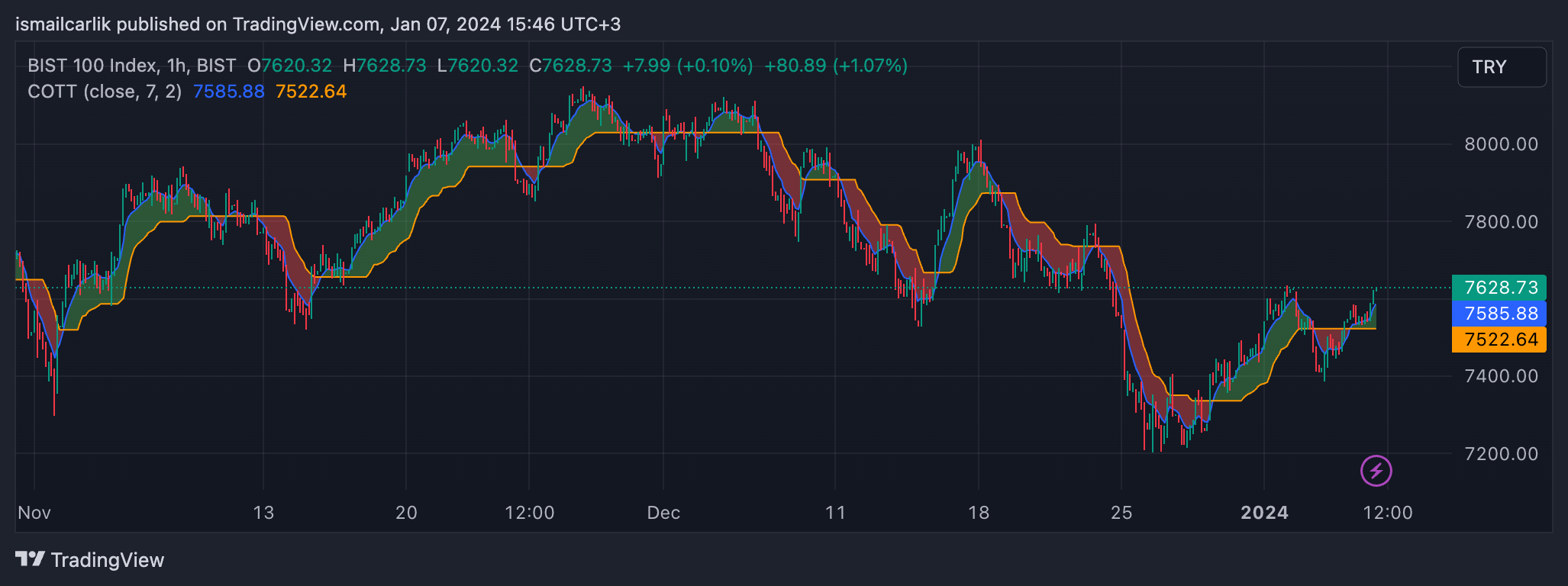
Task: Click the 8000.00 price axis label
Action: click(1501, 144)
